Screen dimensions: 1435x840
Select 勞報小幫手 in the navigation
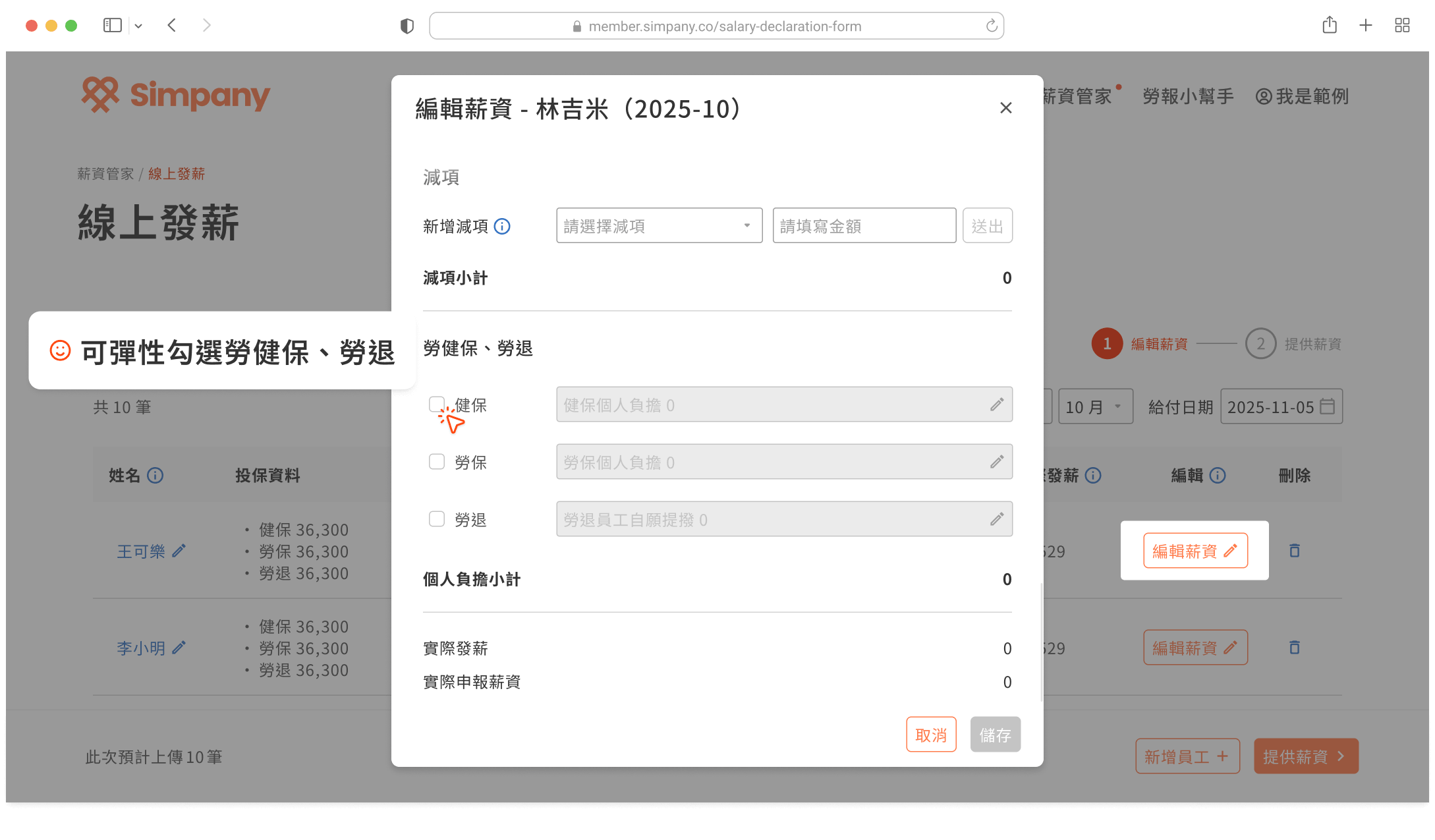[x=1187, y=96]
